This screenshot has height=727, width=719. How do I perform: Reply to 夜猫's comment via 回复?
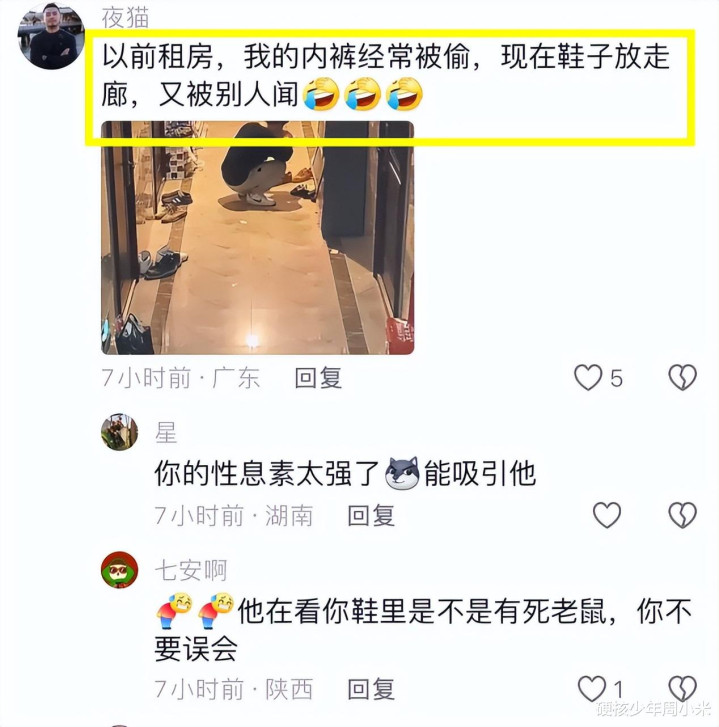coord(318,378)
